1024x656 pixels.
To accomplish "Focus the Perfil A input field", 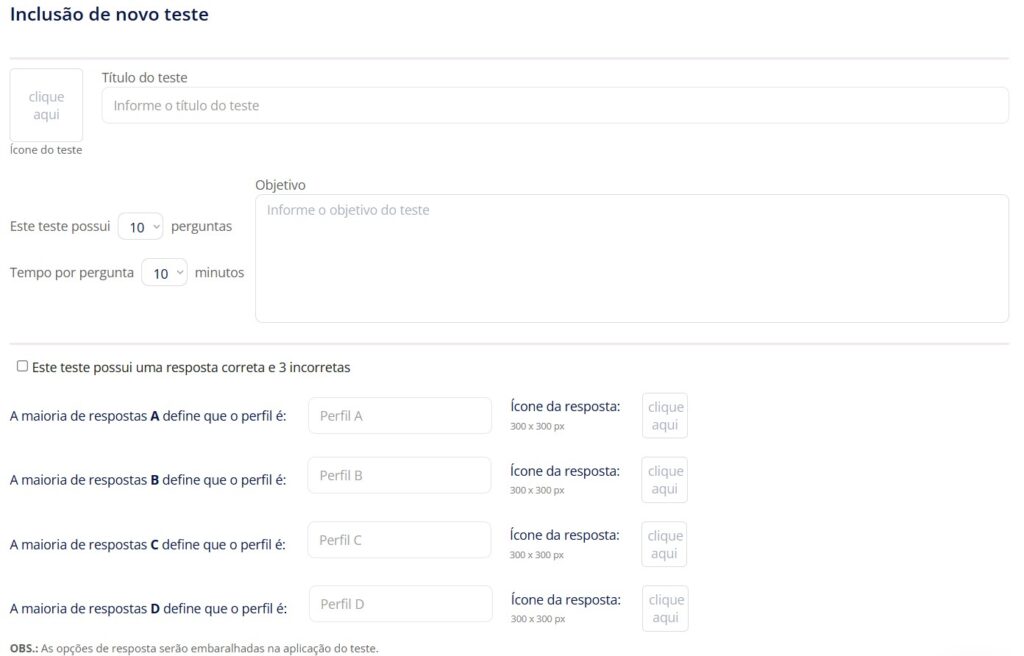I will (x=400, y=415).
